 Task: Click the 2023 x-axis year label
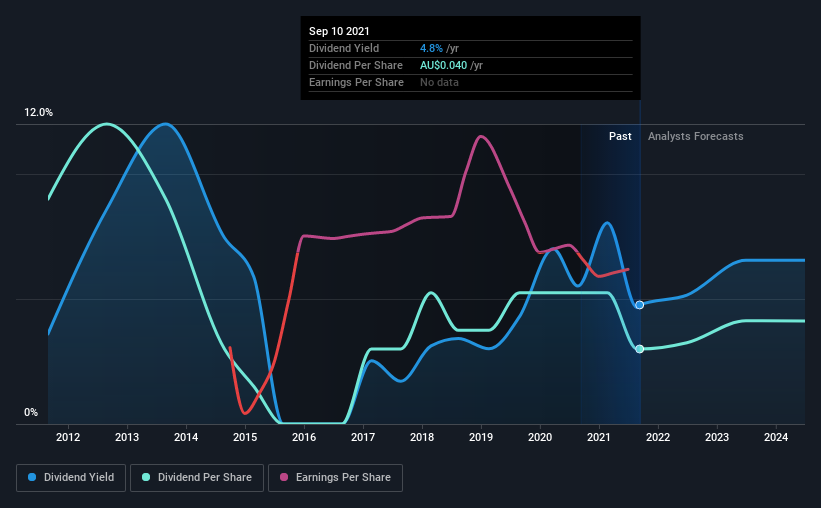tap(717, 437)
